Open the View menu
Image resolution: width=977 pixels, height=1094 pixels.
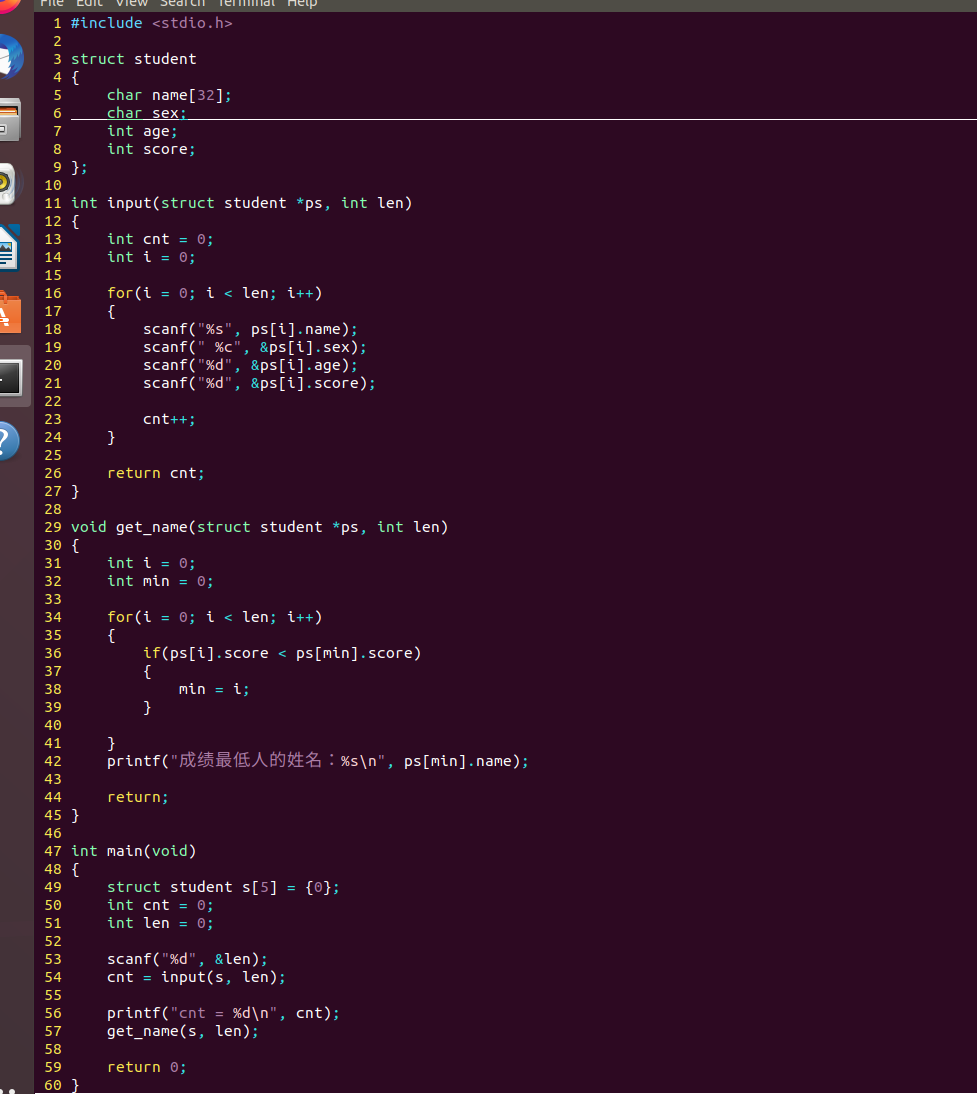point(132,4)
